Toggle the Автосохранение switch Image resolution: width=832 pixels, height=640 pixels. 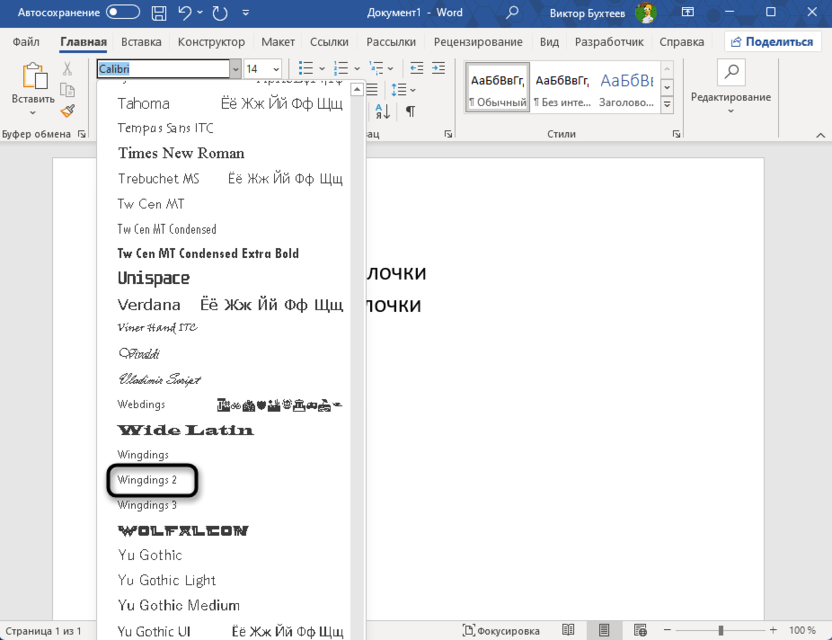pos(123,13)
